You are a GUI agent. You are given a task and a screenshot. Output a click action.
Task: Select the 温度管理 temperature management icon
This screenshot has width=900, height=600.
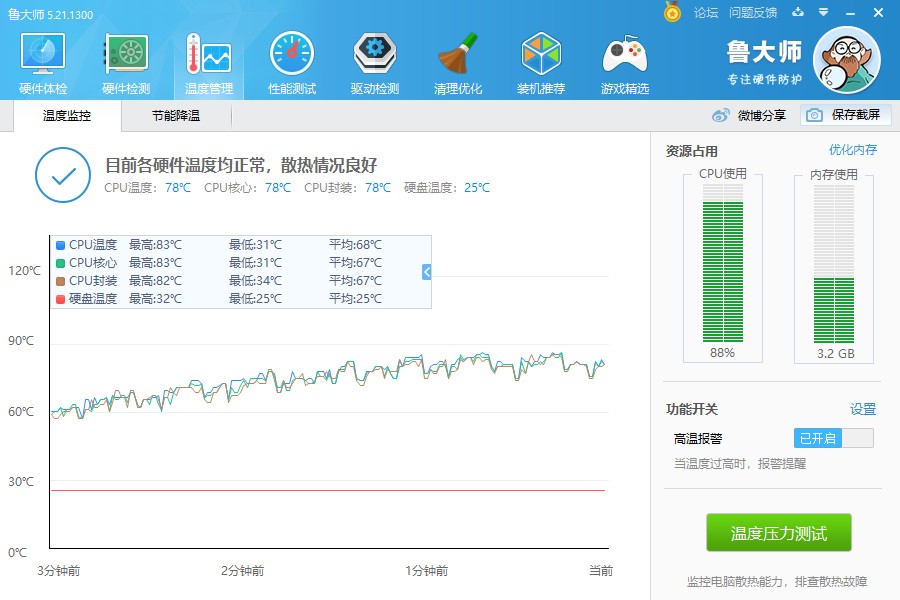(x=207, y=60)
